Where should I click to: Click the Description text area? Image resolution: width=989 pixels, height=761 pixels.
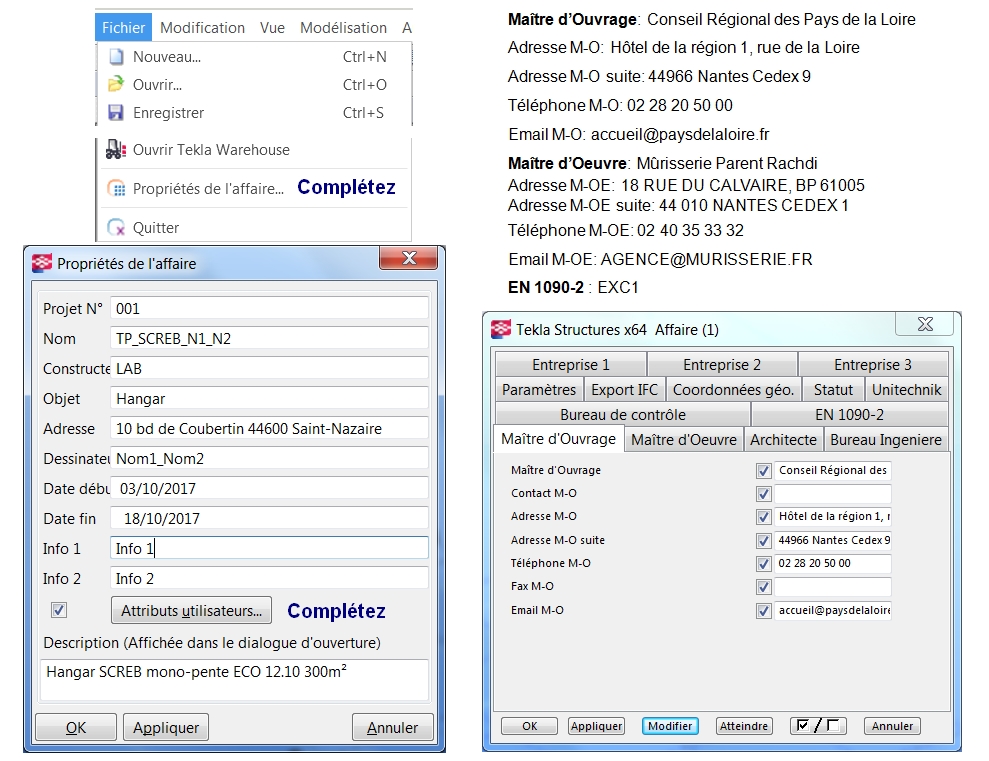pyautogui.click(x=235, y=680)
